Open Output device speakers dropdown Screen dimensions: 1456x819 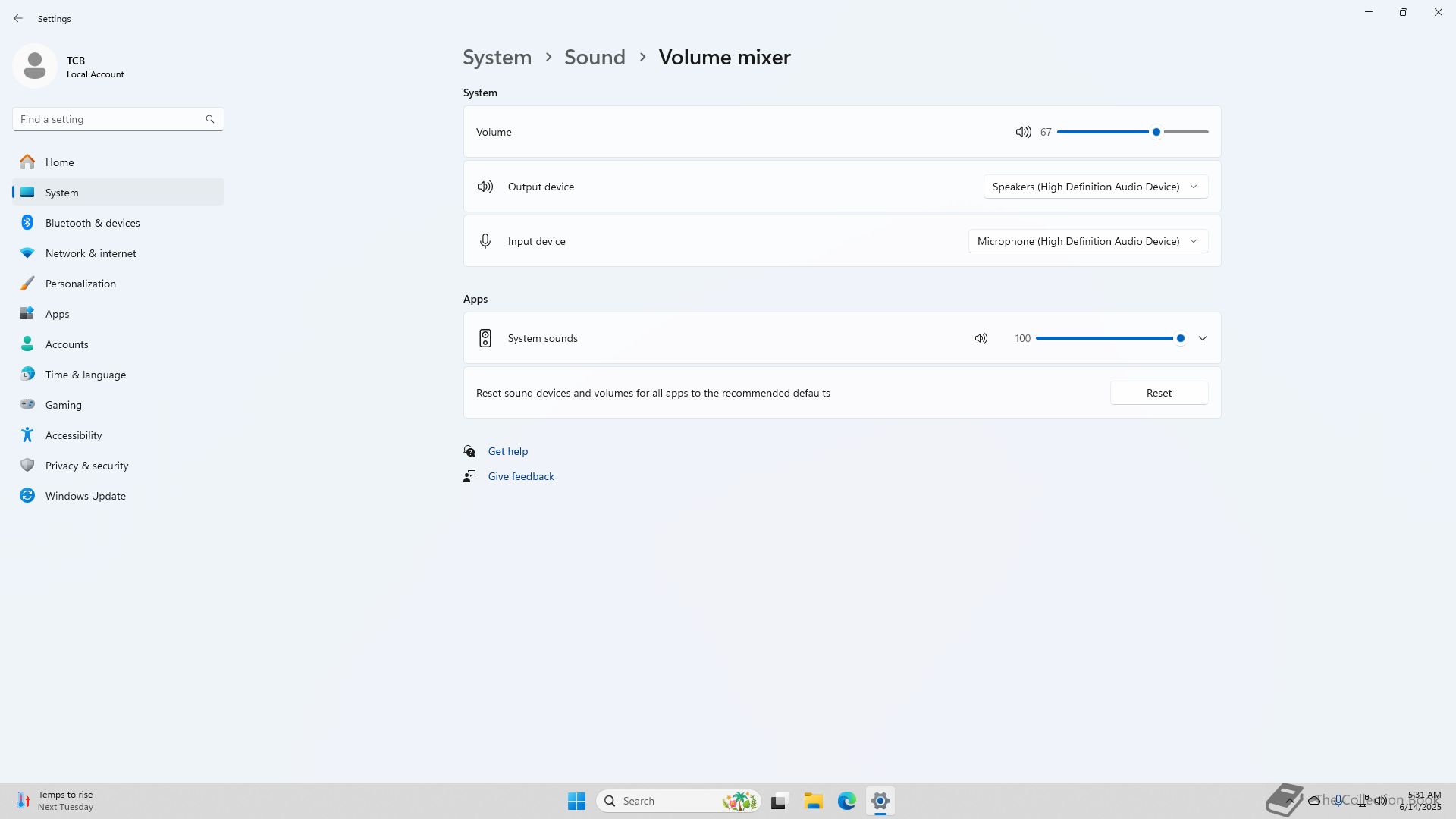pos(1095,187)
